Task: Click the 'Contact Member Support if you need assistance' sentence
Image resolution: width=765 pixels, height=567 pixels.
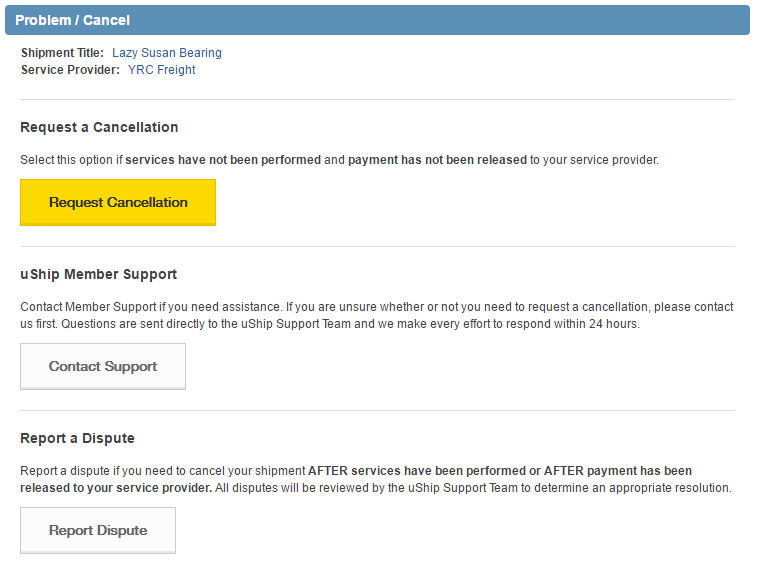Action: point(150,307)
